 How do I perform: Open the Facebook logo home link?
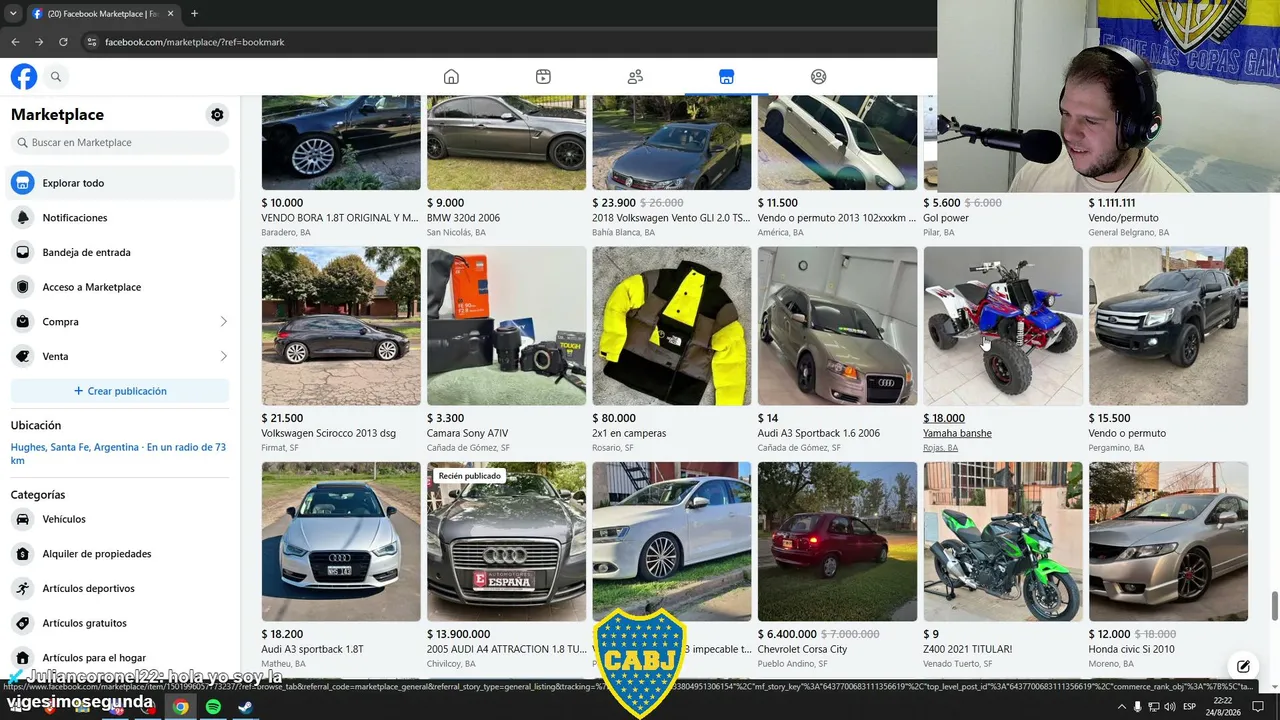(24, 77)
